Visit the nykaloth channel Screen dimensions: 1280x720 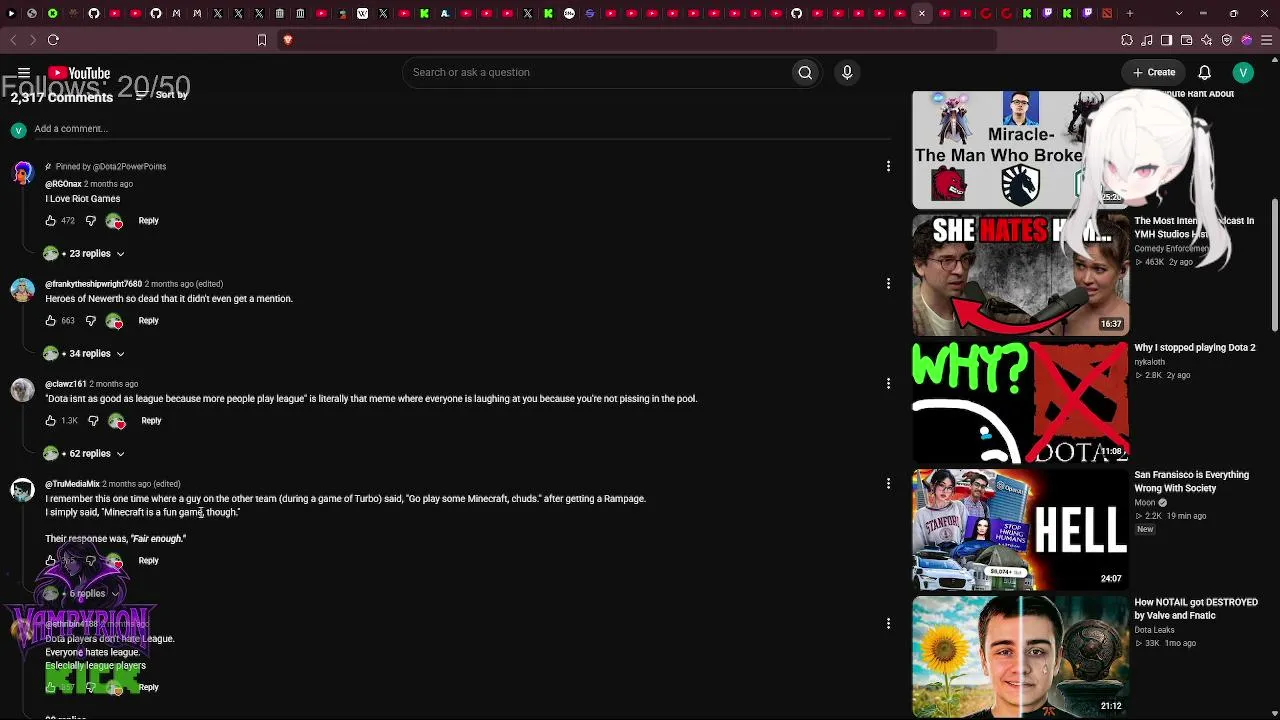point(1150,362)
